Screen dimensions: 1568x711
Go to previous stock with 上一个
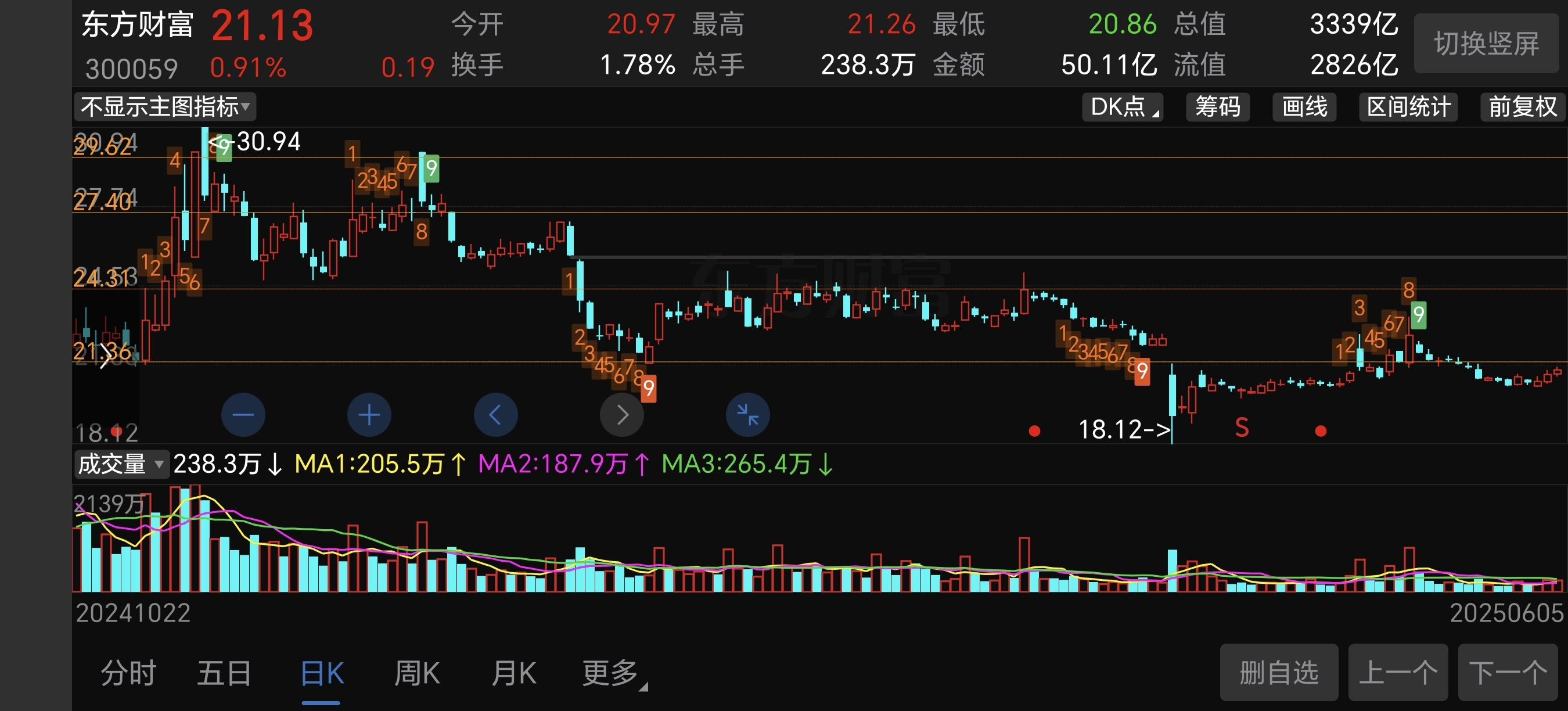1398,673
